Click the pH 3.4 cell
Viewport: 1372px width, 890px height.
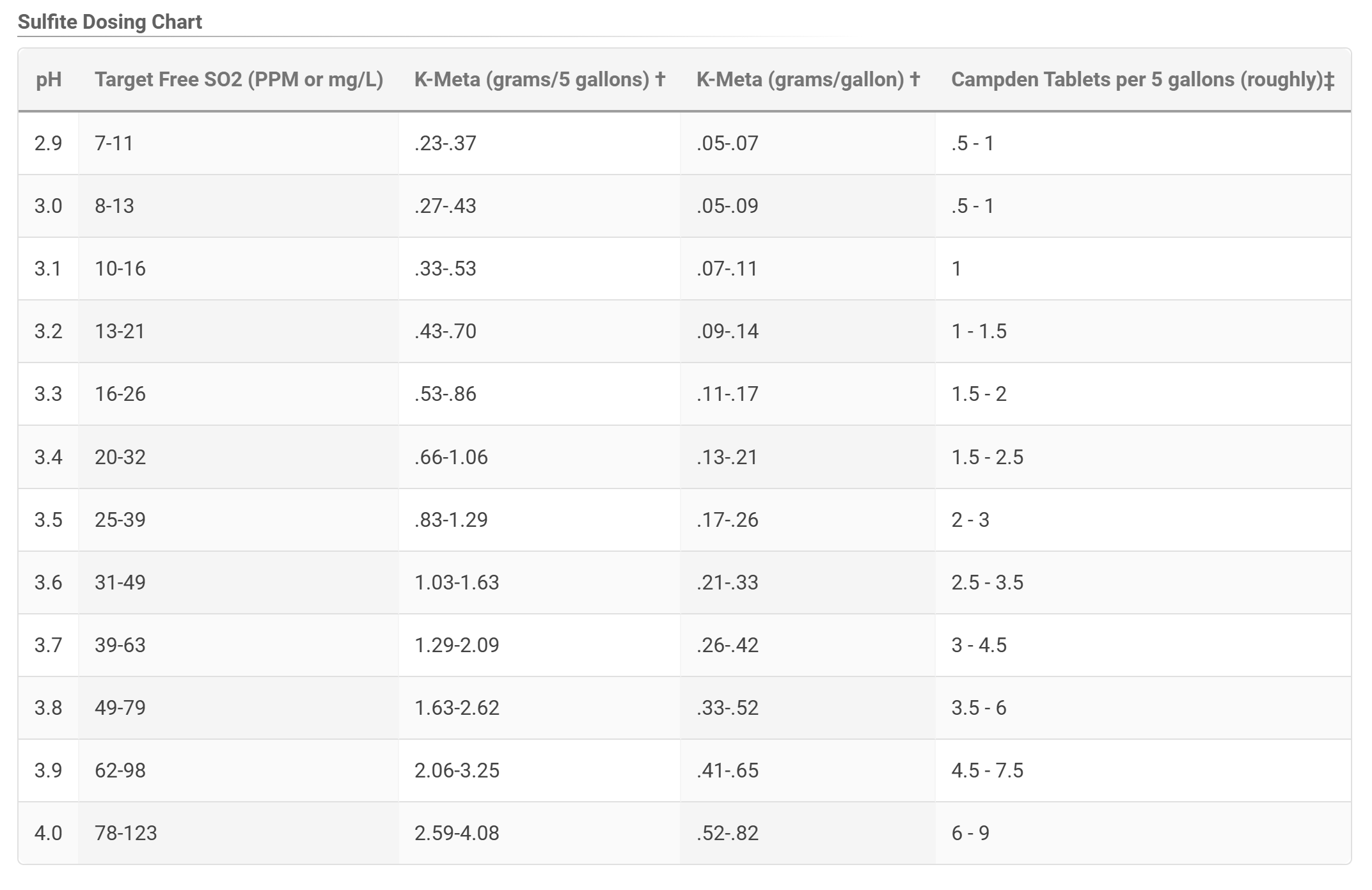[x=49, y=457]
